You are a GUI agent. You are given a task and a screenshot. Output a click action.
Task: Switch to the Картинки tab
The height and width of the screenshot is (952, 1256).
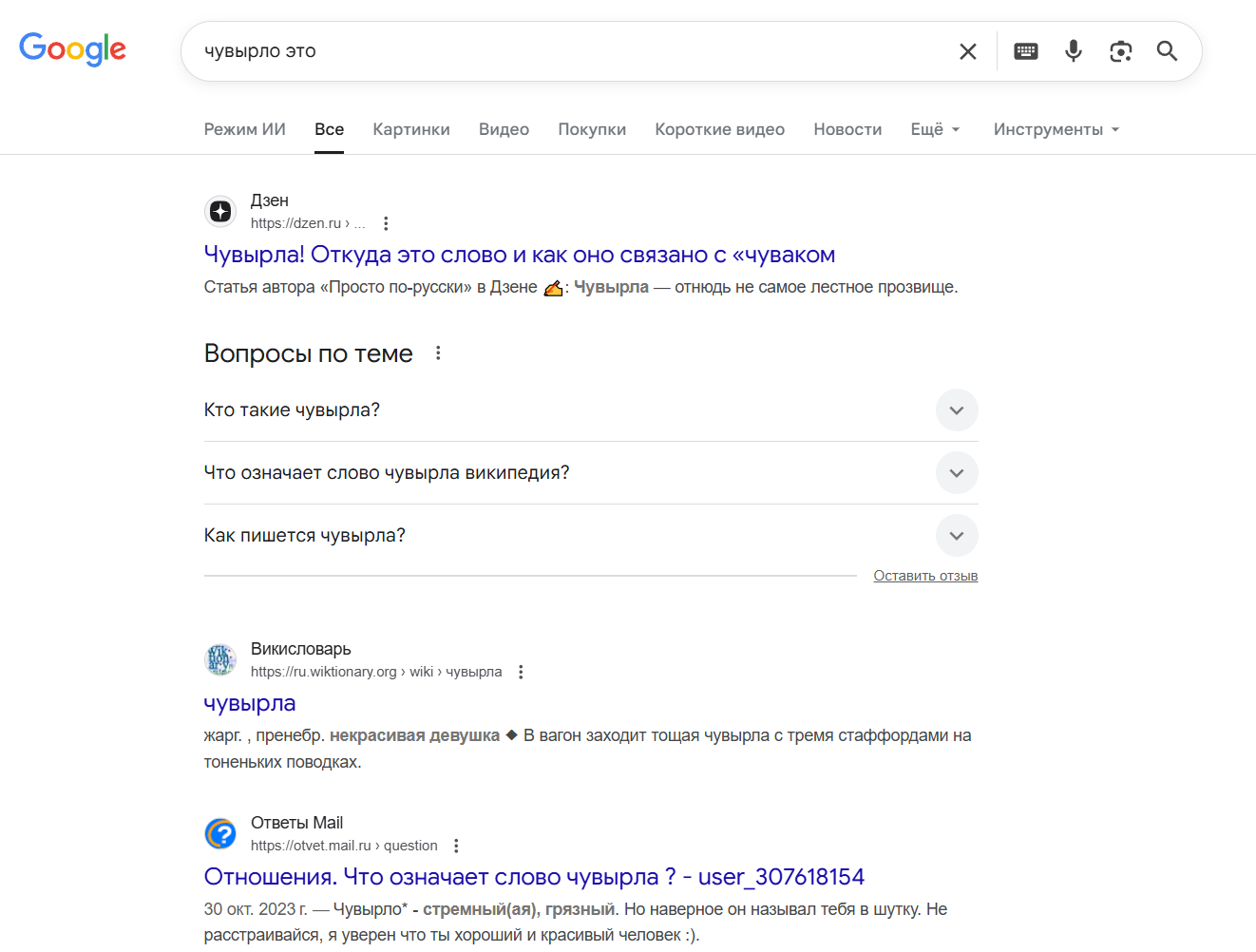click(411, 129)
